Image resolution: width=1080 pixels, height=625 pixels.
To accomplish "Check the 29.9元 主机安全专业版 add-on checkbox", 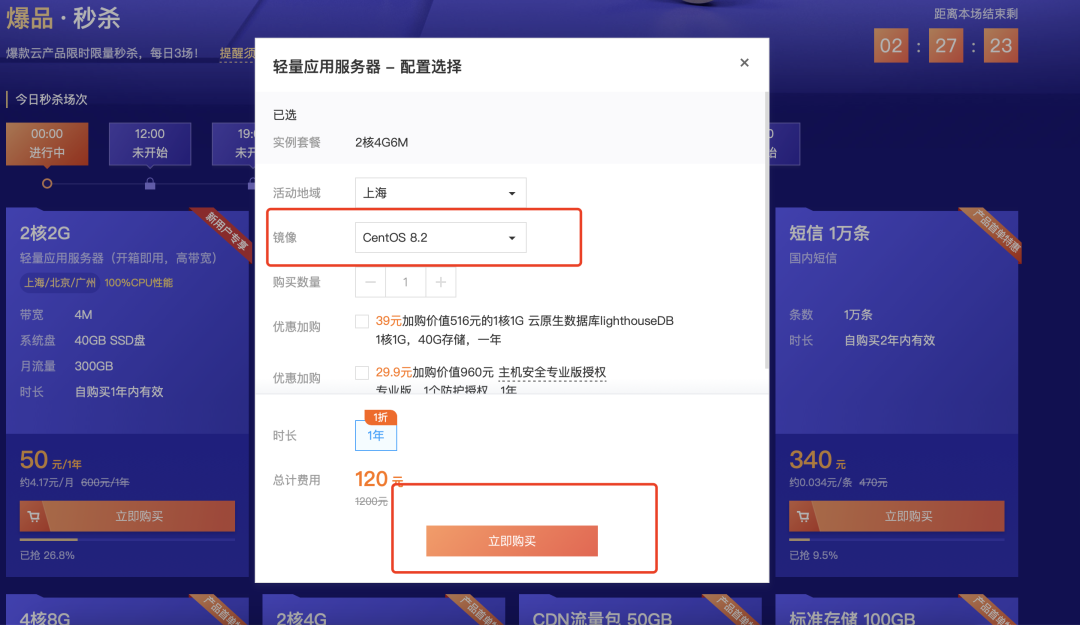I will pos(362,373).
